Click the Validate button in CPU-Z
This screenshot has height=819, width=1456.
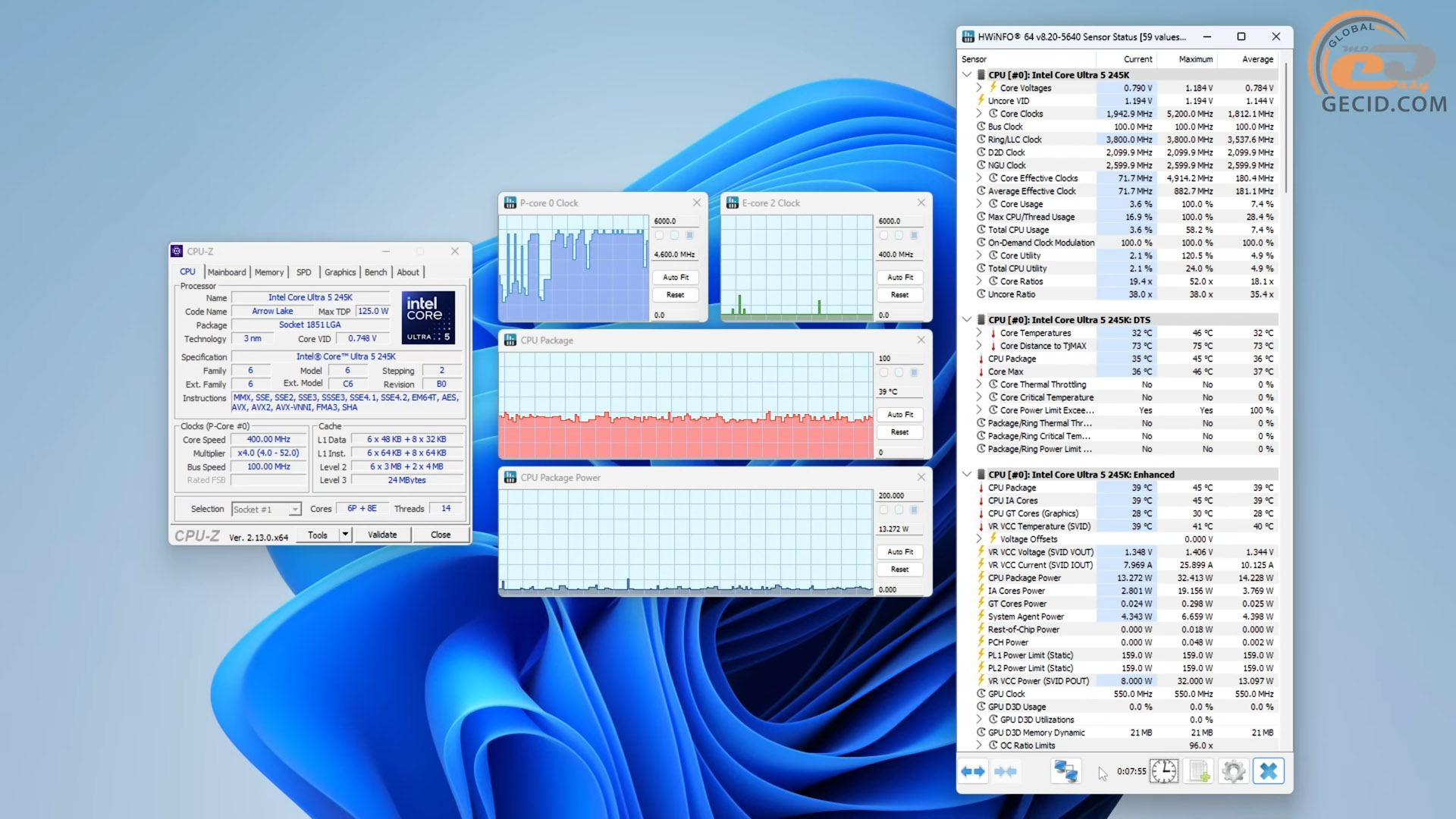[x=382, y=535]
